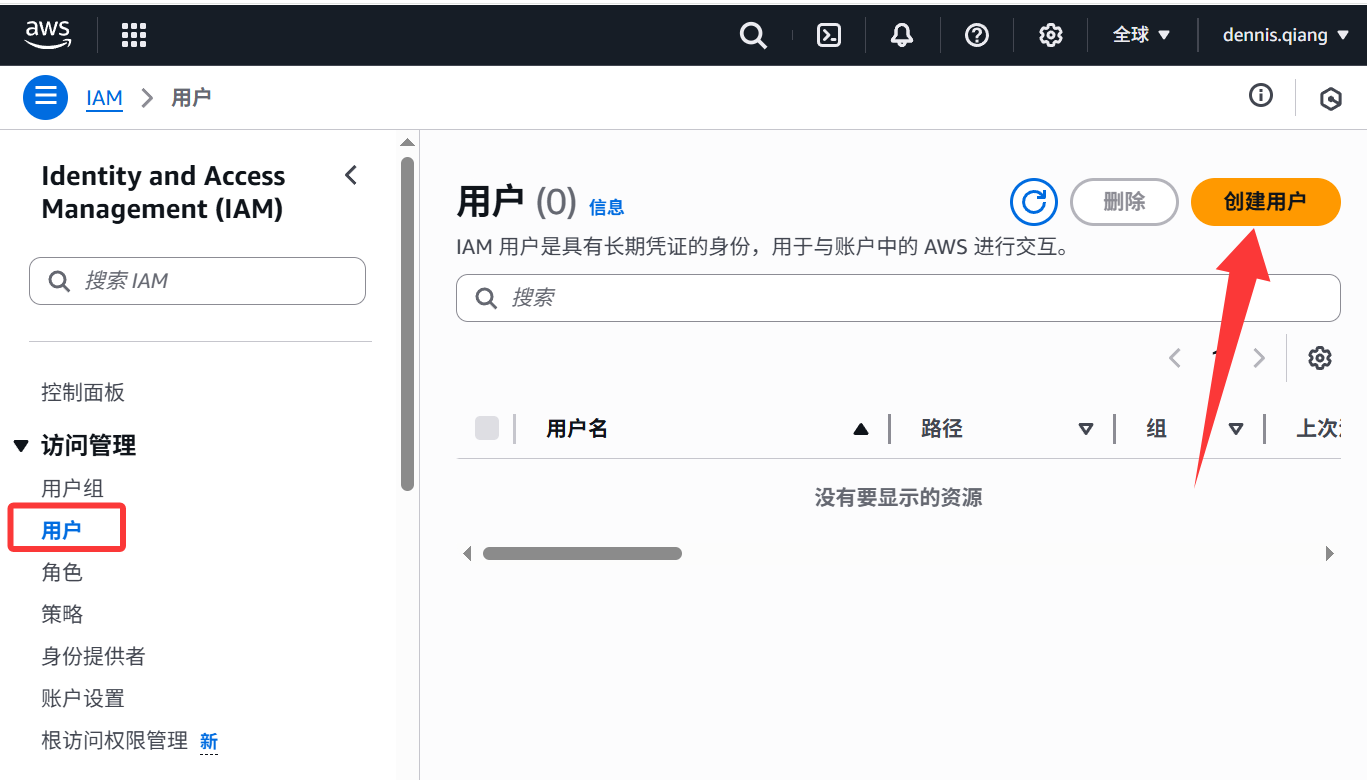Image resolution: width=1367 pixels, height=780 pixels.
Task: Open 角色 in the sidebar
Action: (x=61, y=572)
